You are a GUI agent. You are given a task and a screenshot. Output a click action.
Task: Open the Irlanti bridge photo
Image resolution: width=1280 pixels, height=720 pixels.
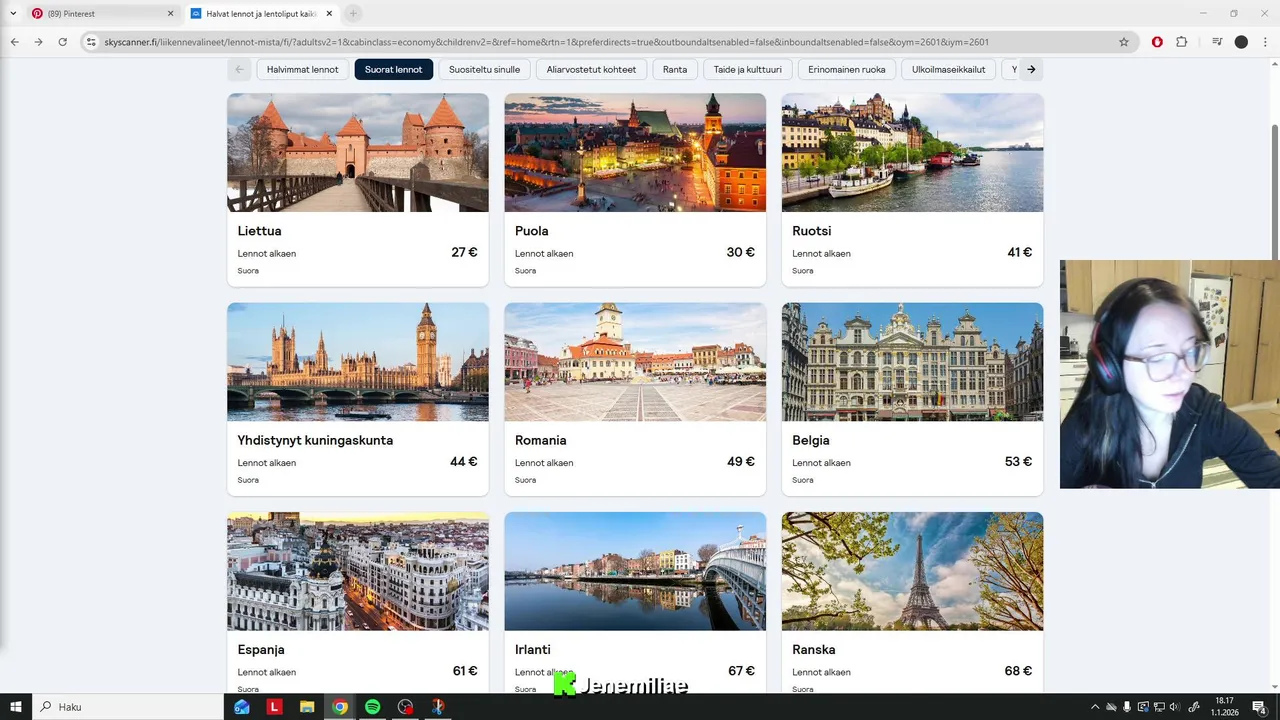click(635, 571)
